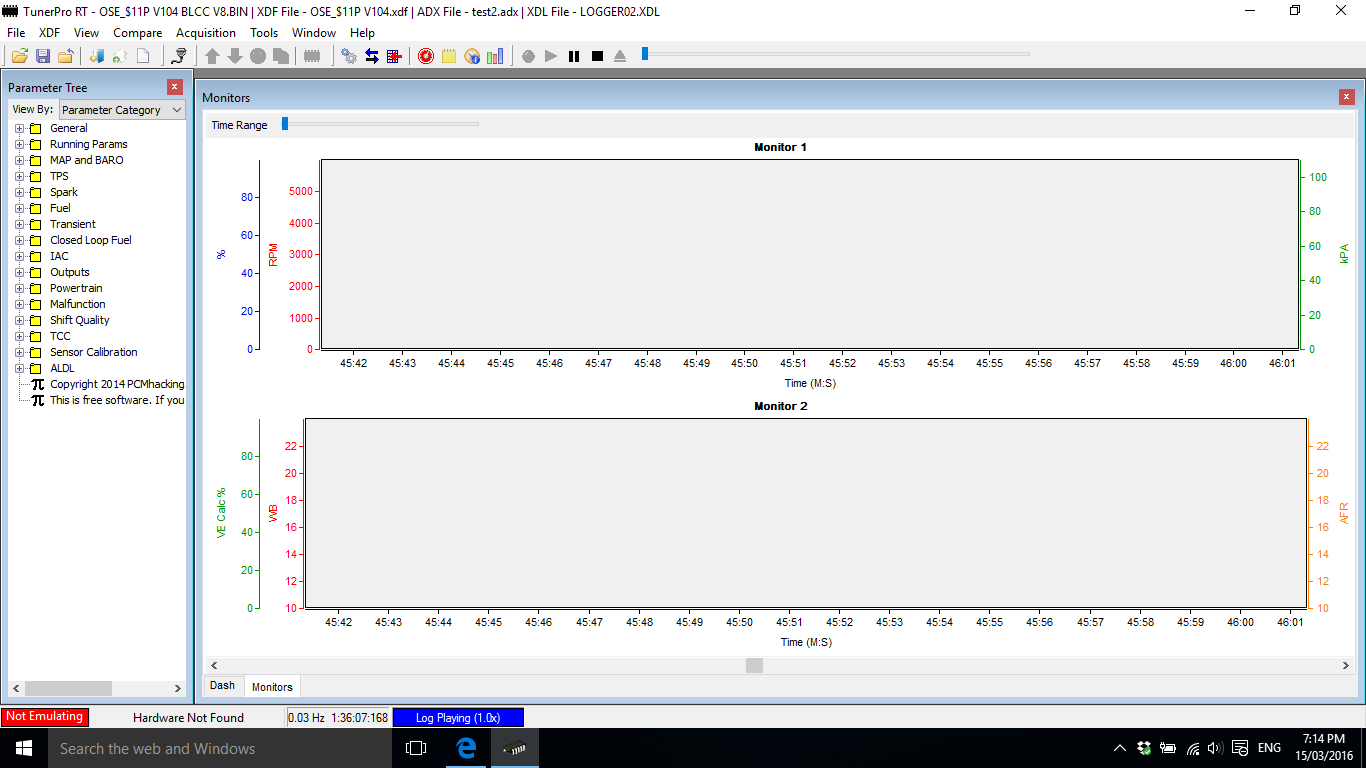Close the Parameter Tree panel

(x=175, y=87)
